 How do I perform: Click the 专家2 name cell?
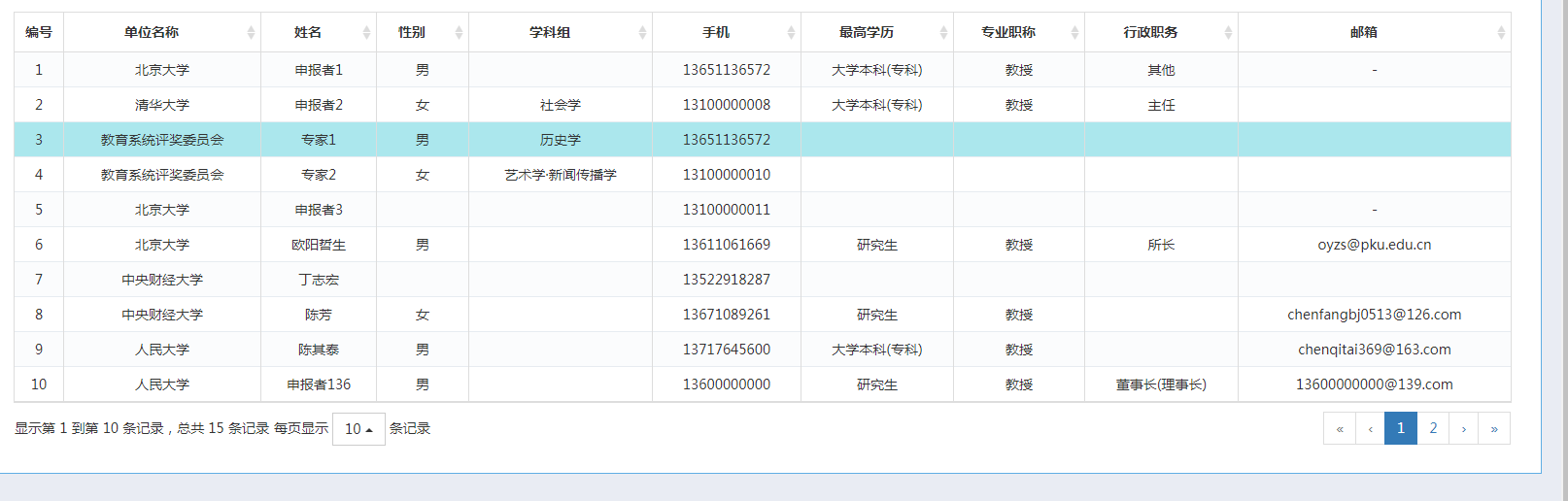[x=319, y=175]
